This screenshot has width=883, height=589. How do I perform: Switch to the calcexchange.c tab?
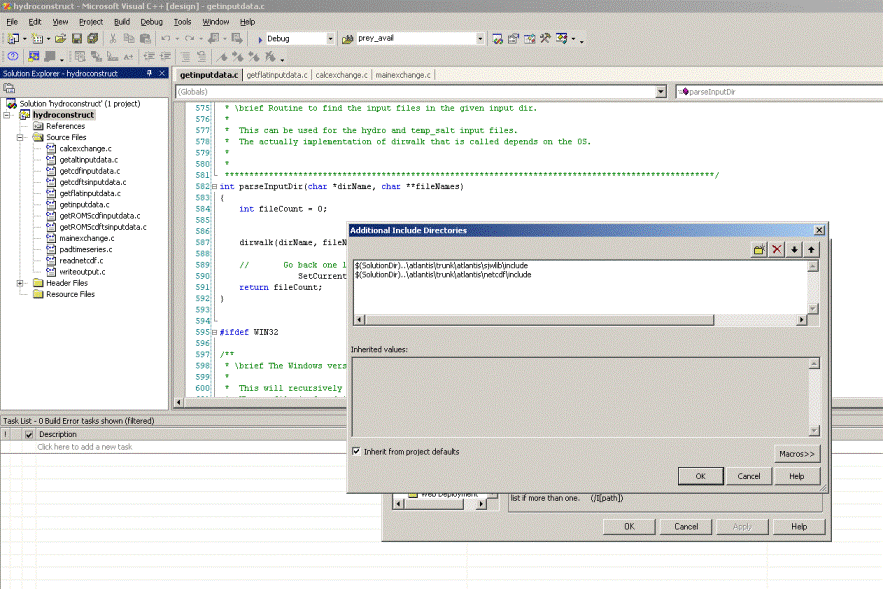click(x=341, y=75)
